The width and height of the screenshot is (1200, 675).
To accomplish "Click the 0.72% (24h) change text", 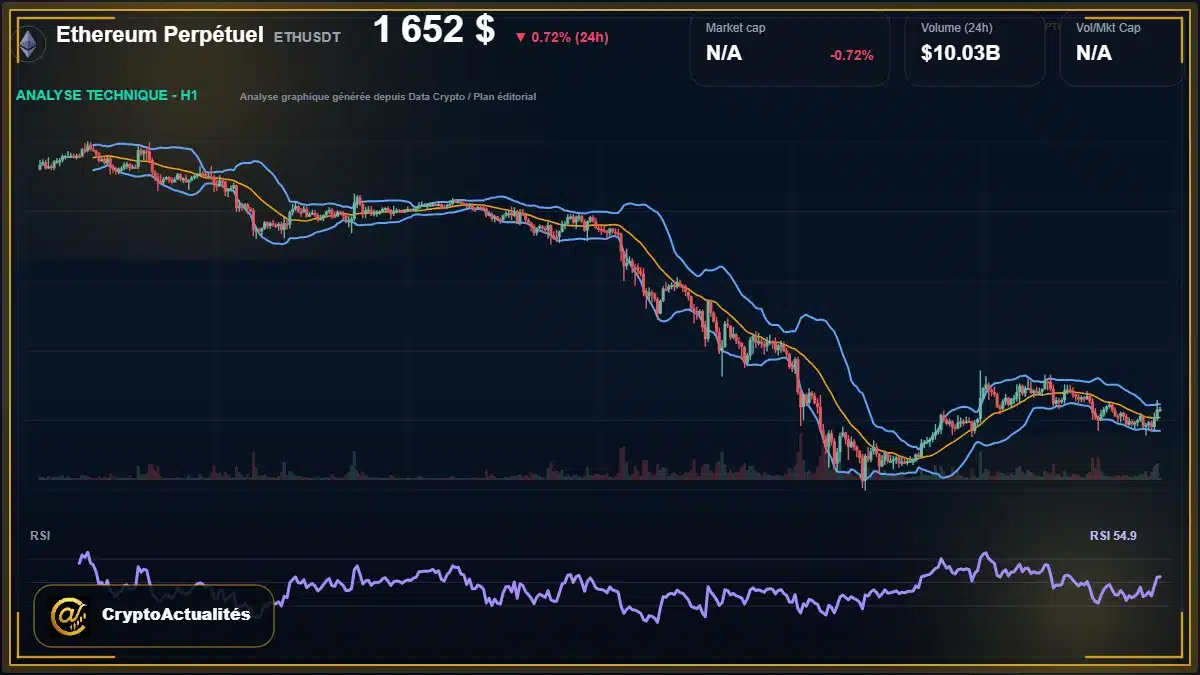I will coord(569,37).
